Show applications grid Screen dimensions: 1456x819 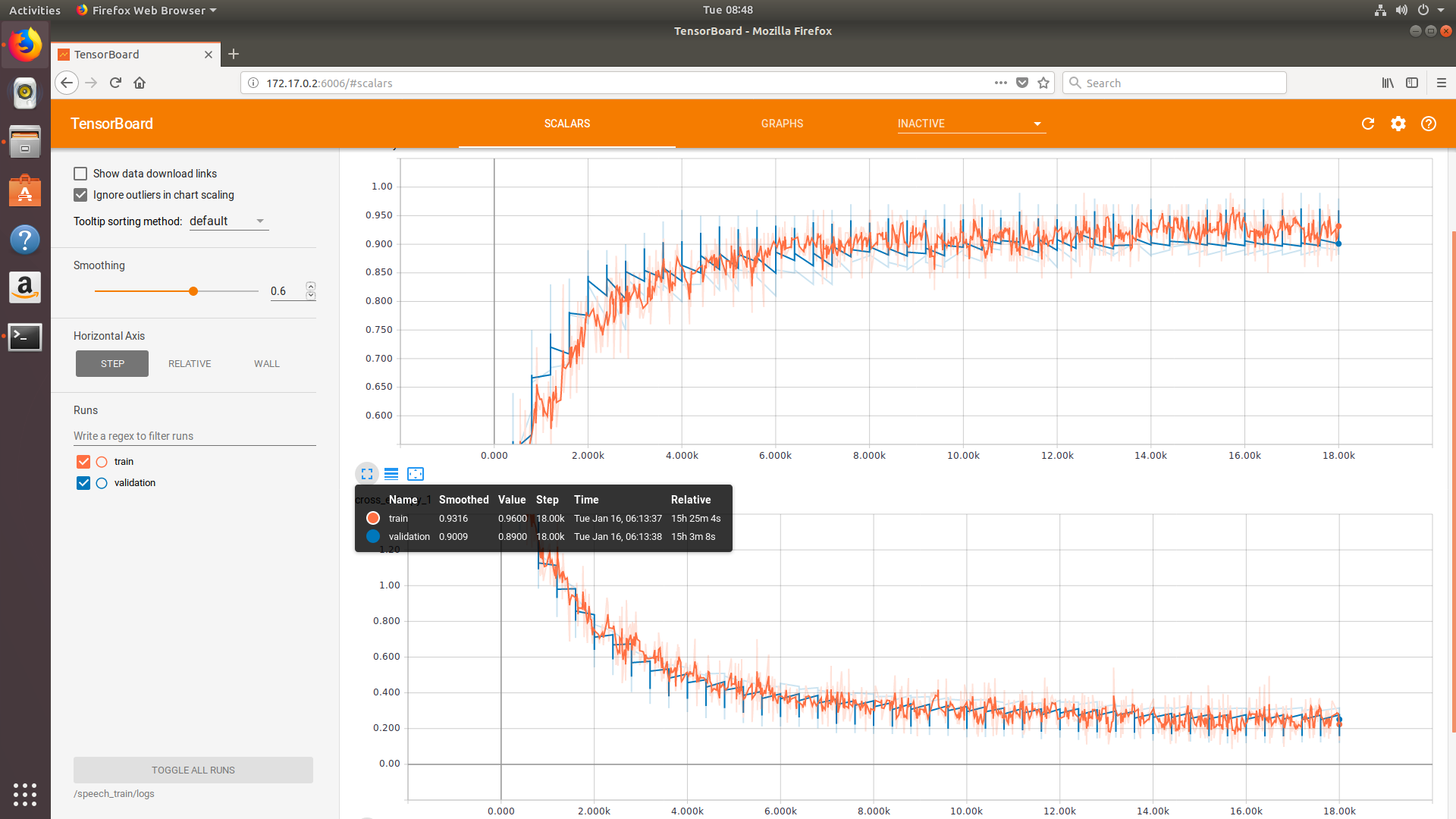point(25,794)
